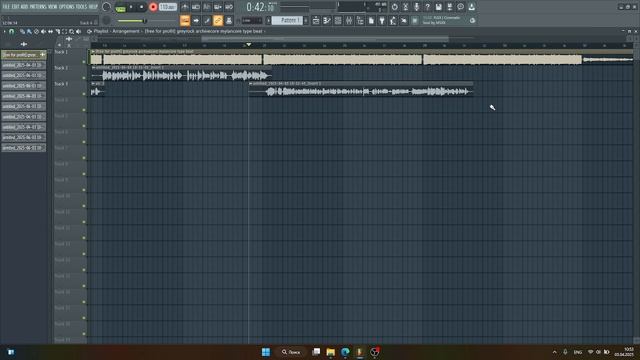Toggle wait for input before recording
The image size is (640, 360).
[x=196, y=7]
